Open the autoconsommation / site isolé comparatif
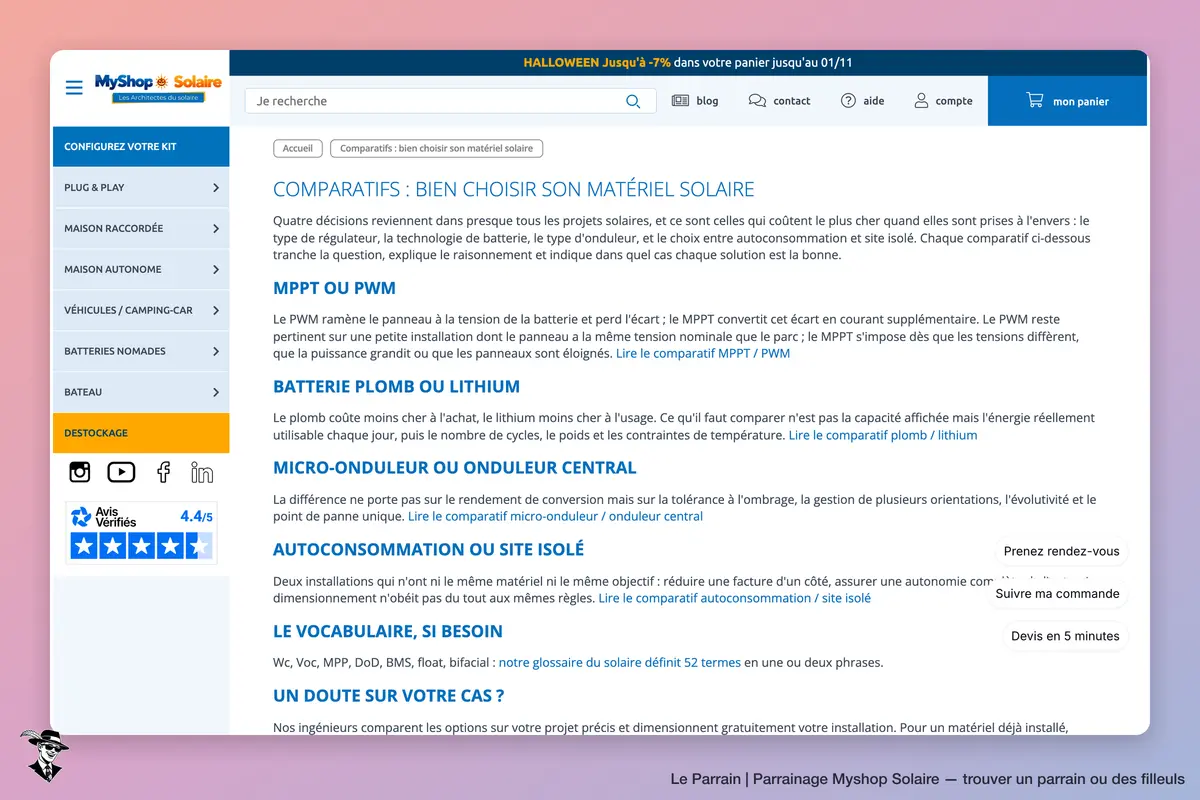 tap(734, 598)
